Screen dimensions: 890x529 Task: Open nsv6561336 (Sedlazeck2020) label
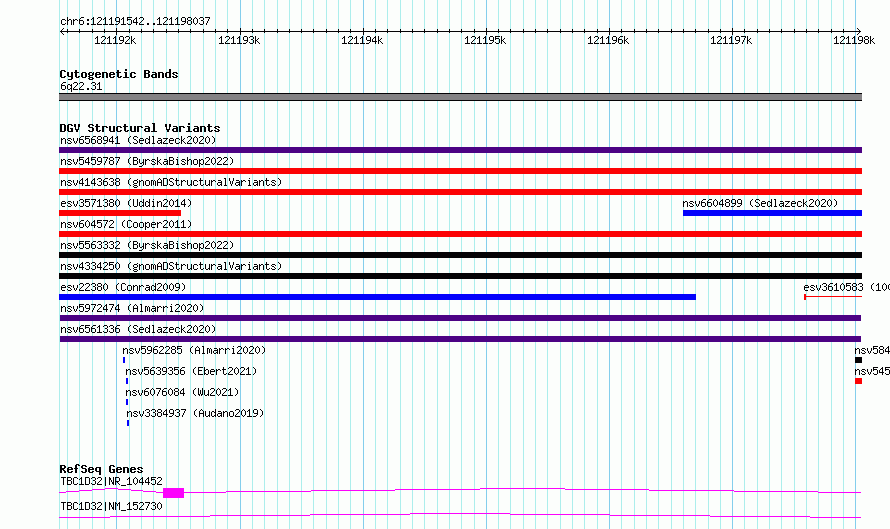[x=138, y=329]
